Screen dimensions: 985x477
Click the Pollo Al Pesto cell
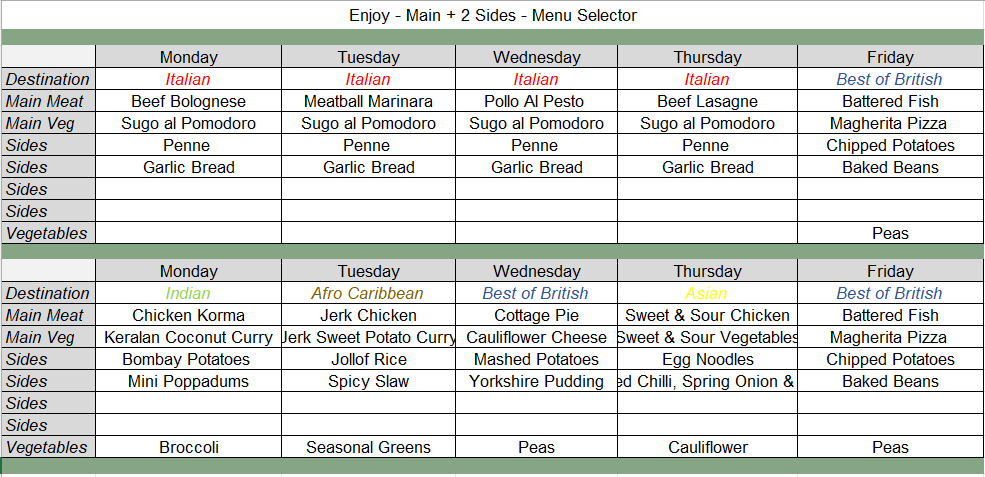click(x=536, y=101)
